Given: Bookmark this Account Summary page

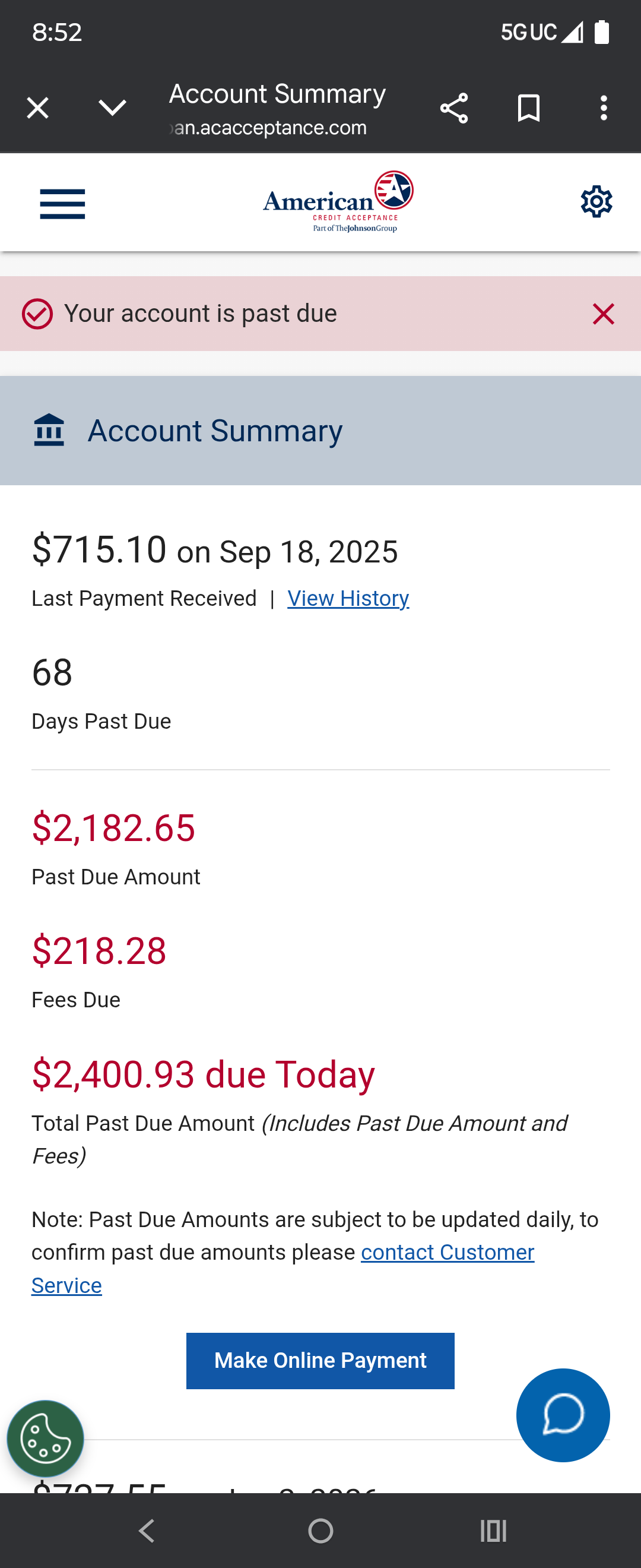Looking at the screenshot, I should click(528, 108).
